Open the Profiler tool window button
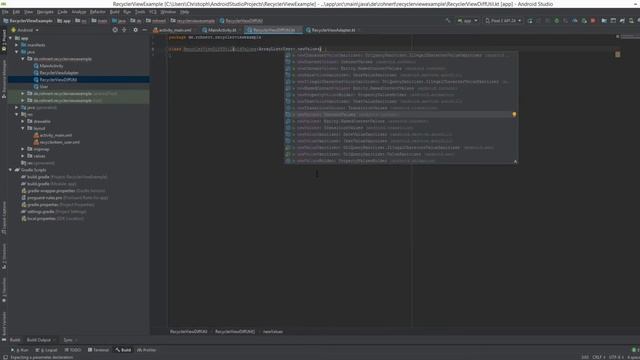The width and height of the screenshot is (640, 360). (x=147, y=350)
